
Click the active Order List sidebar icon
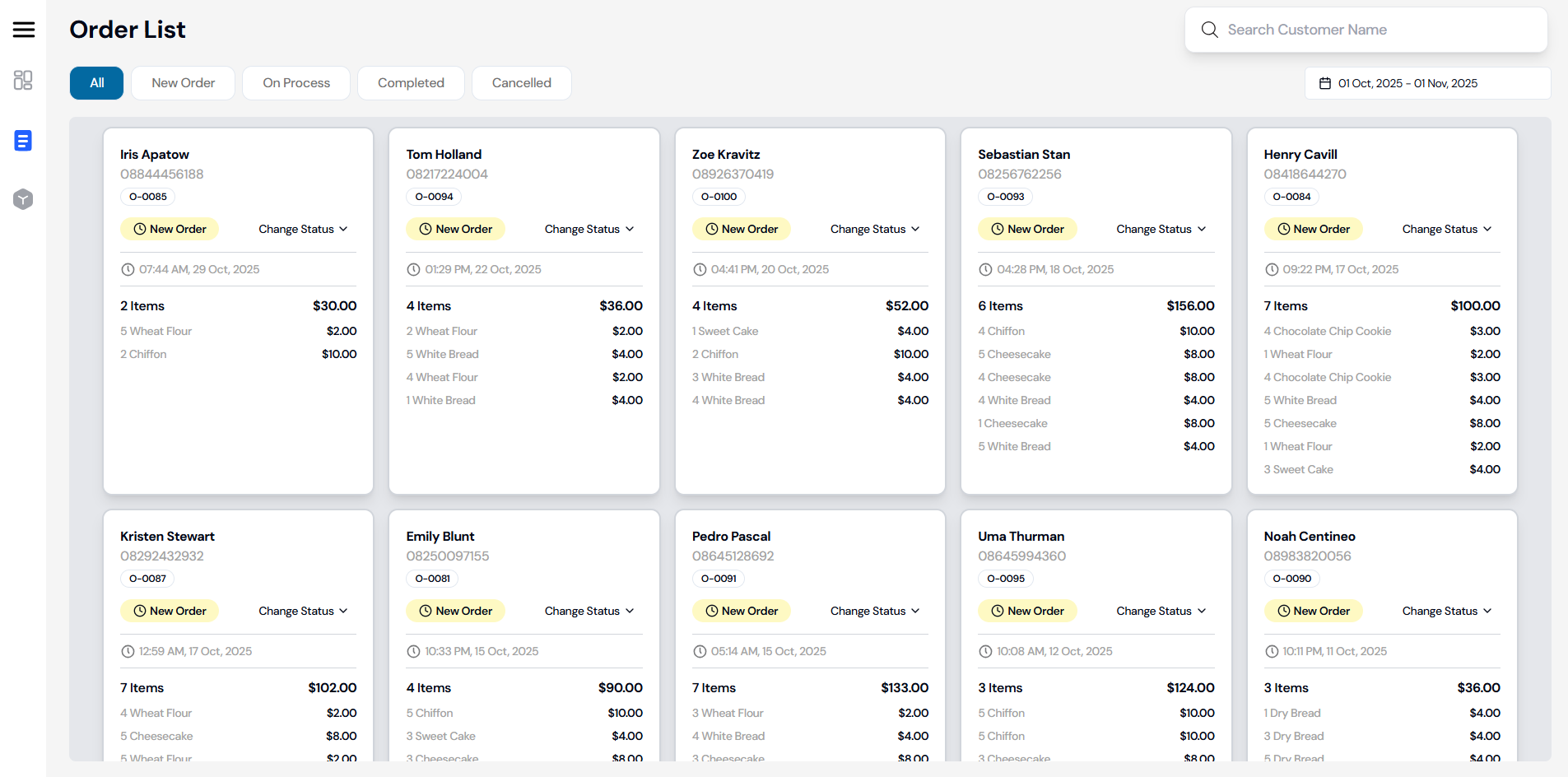pos(23,141)
